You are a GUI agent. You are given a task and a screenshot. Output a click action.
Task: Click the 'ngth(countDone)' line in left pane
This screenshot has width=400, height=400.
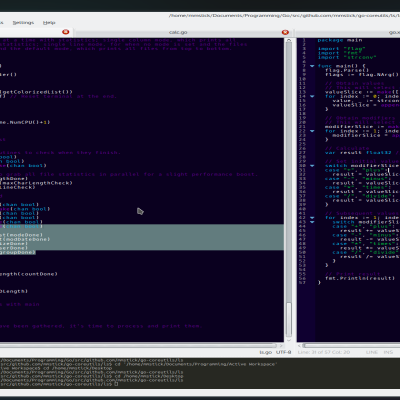29,274
